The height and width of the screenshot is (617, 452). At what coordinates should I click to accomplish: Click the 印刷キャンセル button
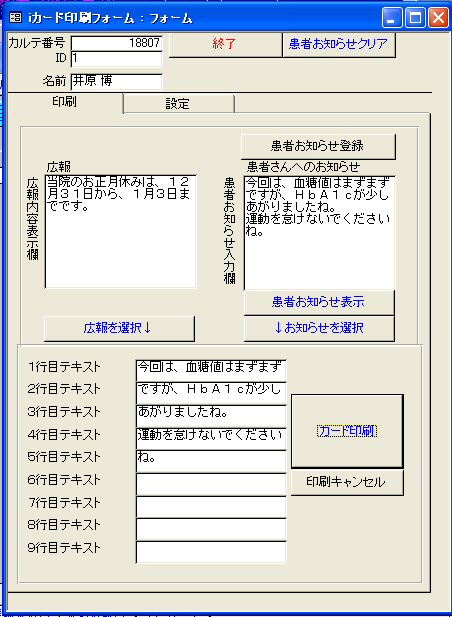(x=347, y=482)
